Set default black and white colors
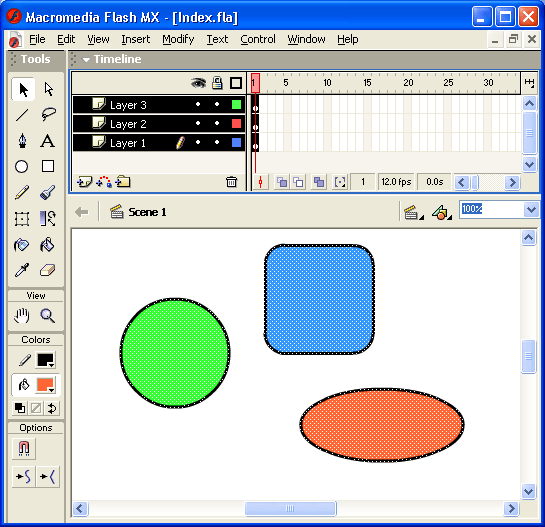Image resolution: width=545 pixels, height=527 pixels. tap(19, 408)
